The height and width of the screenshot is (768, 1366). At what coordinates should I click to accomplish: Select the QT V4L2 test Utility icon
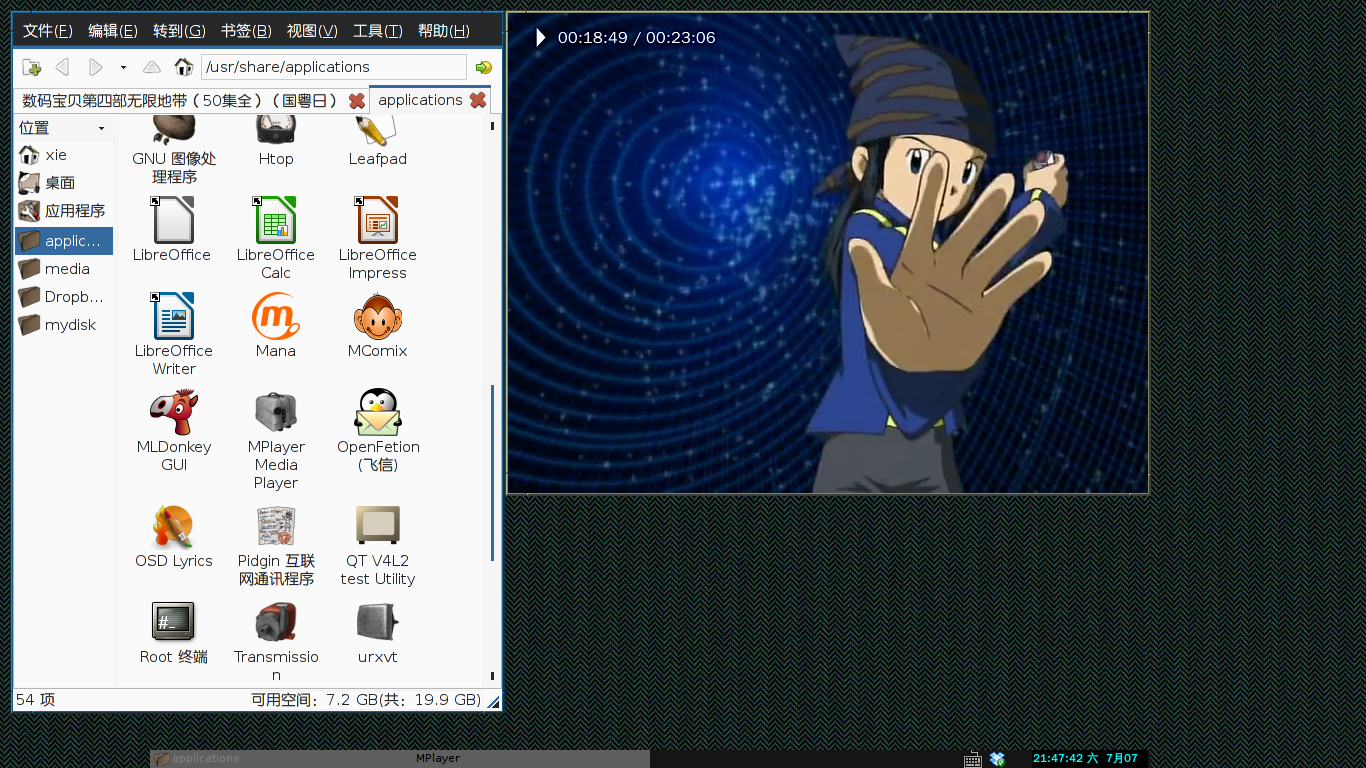click(x=377, y=526)
